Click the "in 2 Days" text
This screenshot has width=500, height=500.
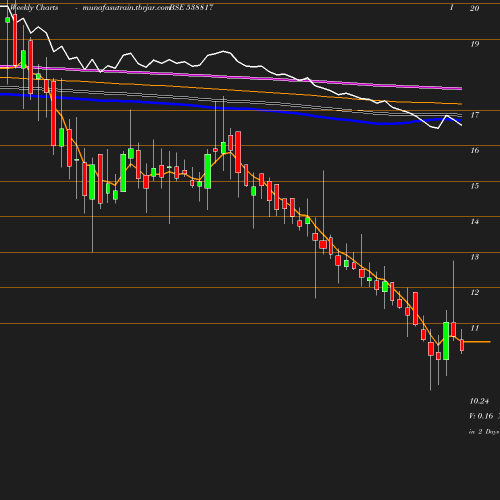[x=484, y=432]
